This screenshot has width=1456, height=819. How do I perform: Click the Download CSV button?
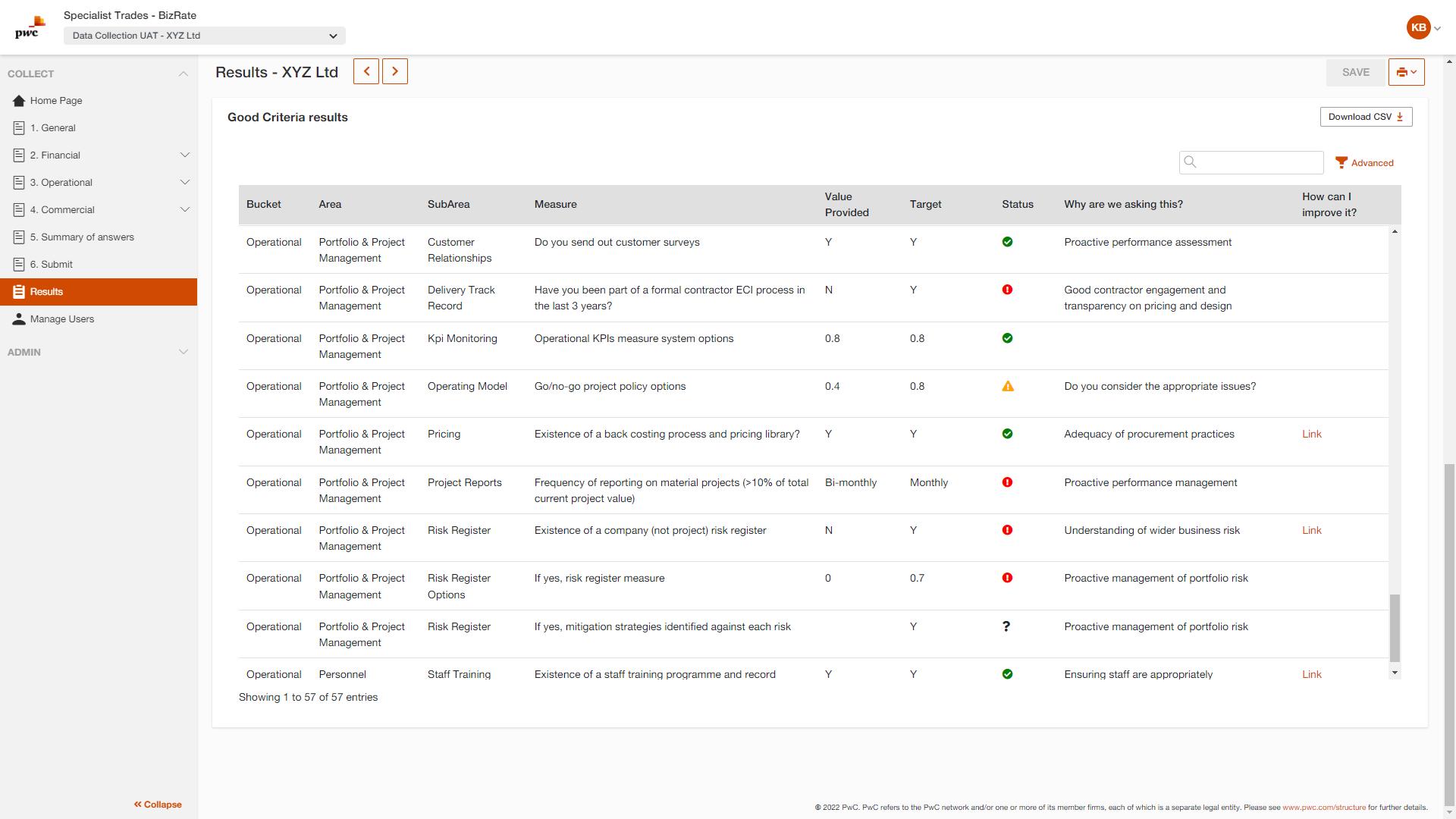(x=1365, y=117)
